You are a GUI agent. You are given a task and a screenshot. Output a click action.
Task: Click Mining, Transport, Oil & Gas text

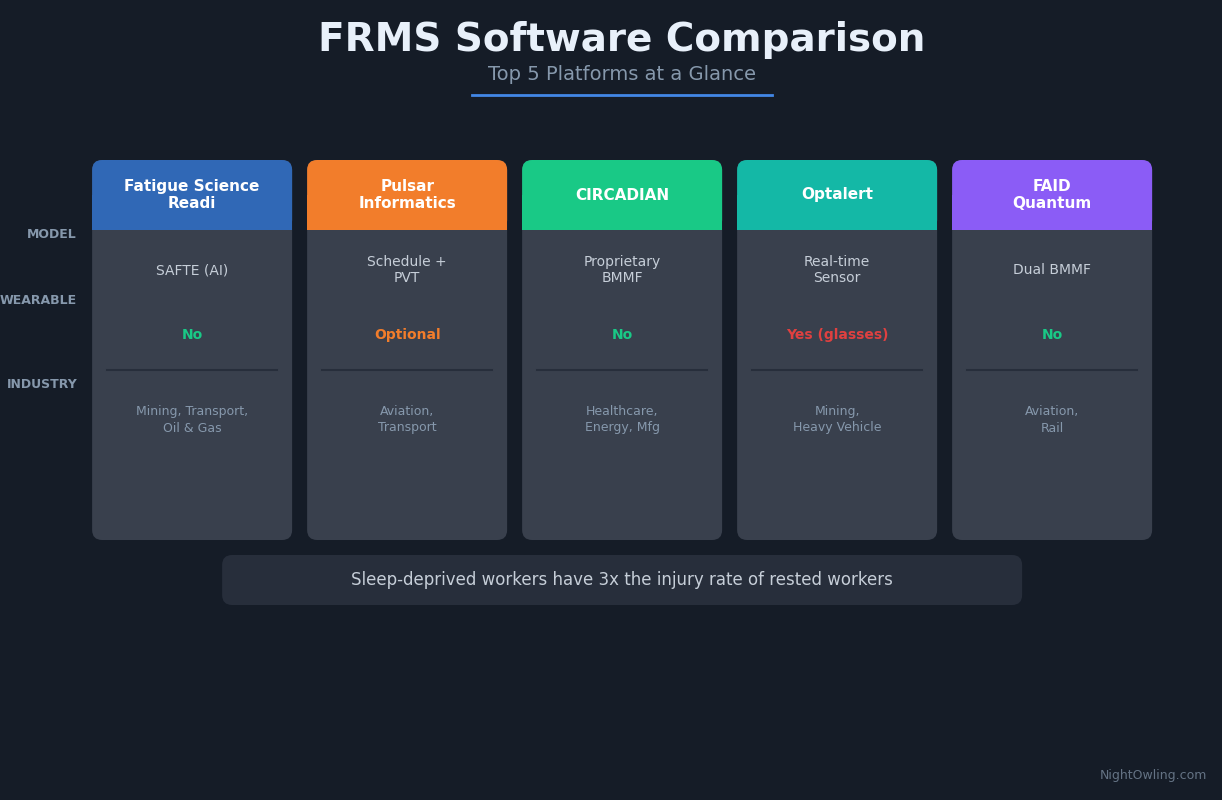pyautogui.click(x=192, y=420)
